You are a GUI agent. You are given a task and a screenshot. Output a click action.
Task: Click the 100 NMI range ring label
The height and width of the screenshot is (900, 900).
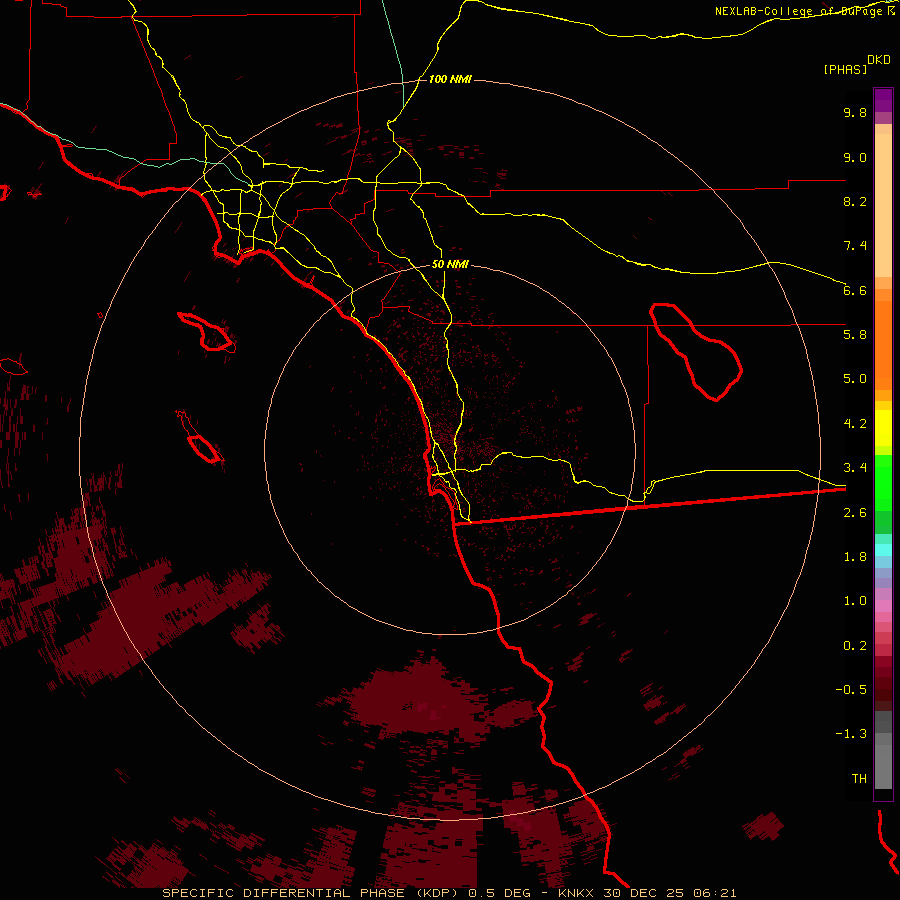(450, 79)
